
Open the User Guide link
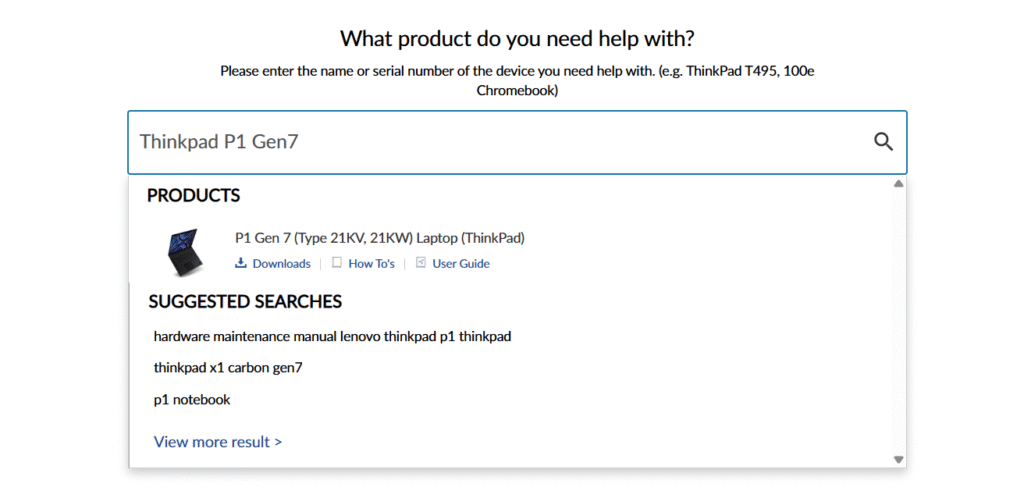(460, 264)
